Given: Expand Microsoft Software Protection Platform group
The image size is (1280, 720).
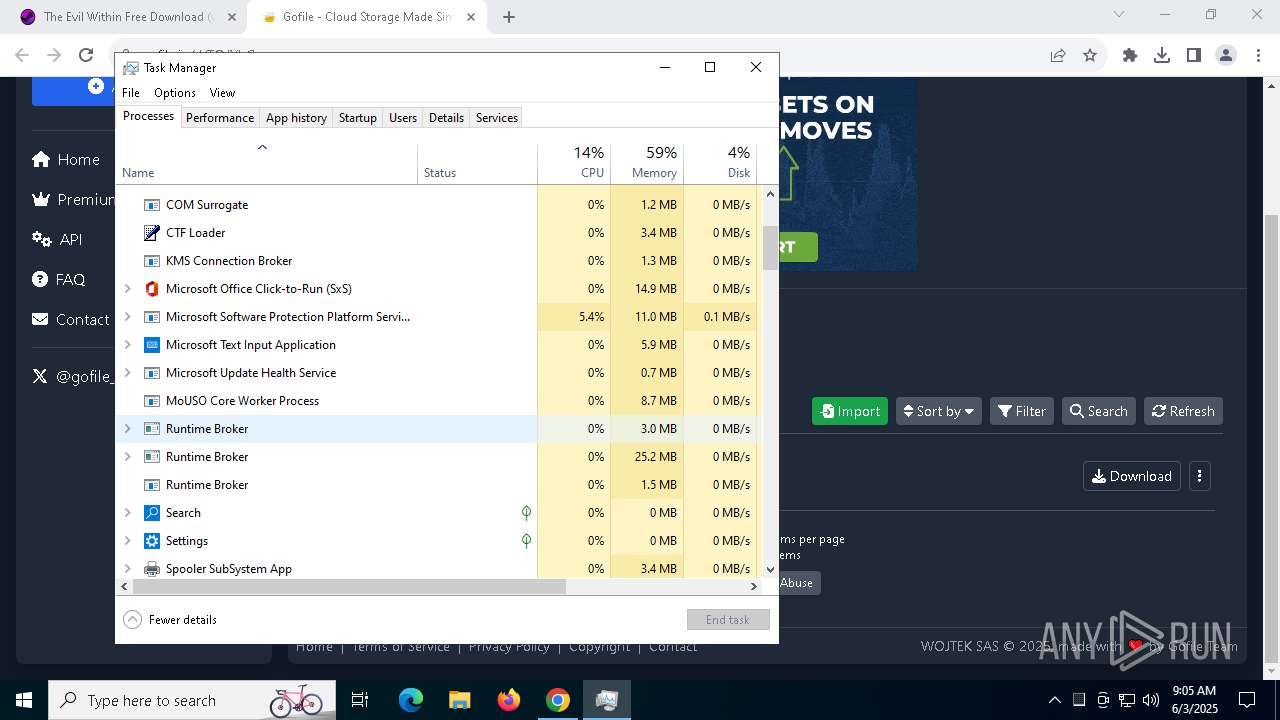Looking at the screenshot, I should click(x=127, y=317).
